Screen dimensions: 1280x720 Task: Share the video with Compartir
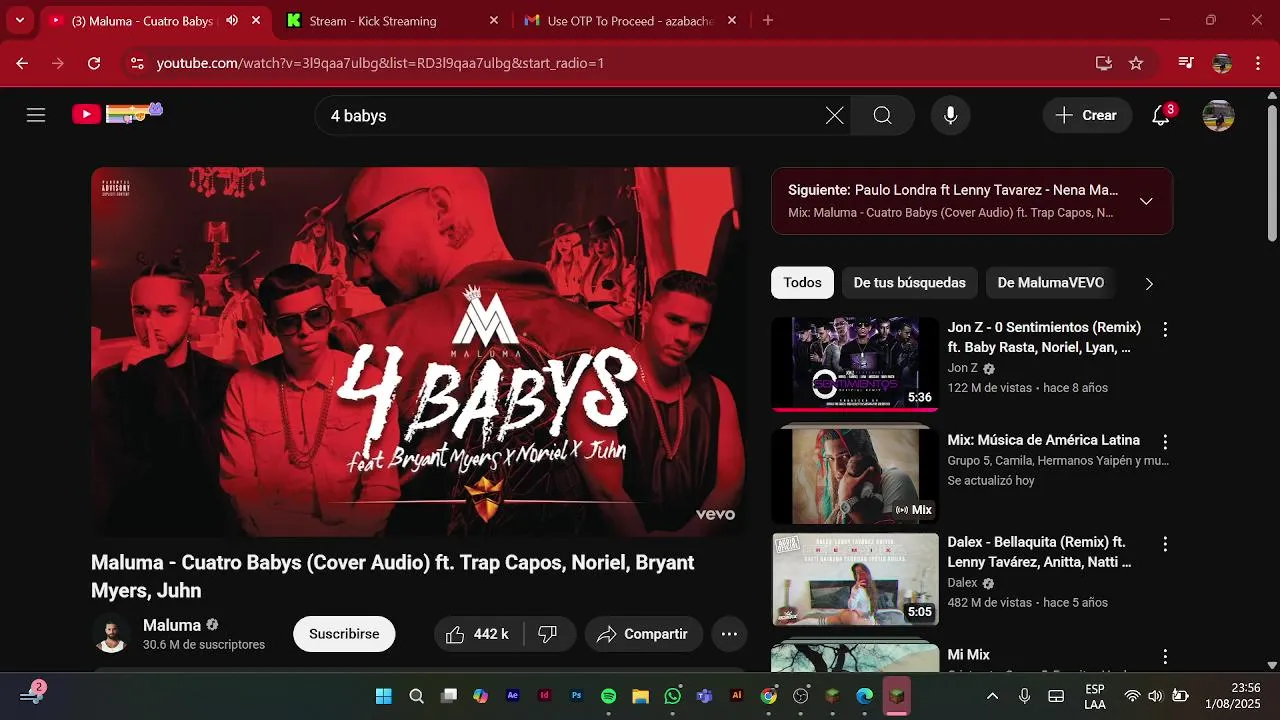coord(643,634)
